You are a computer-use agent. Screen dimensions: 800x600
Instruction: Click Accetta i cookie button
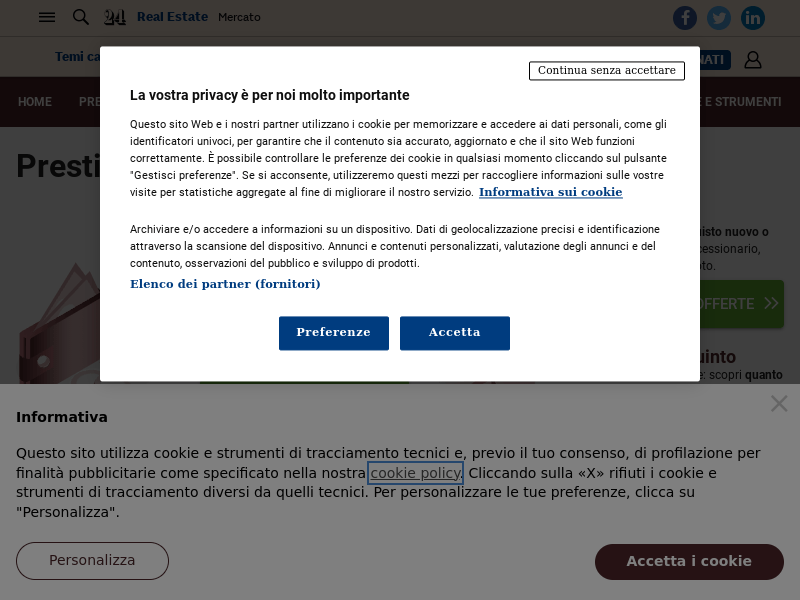689,561
